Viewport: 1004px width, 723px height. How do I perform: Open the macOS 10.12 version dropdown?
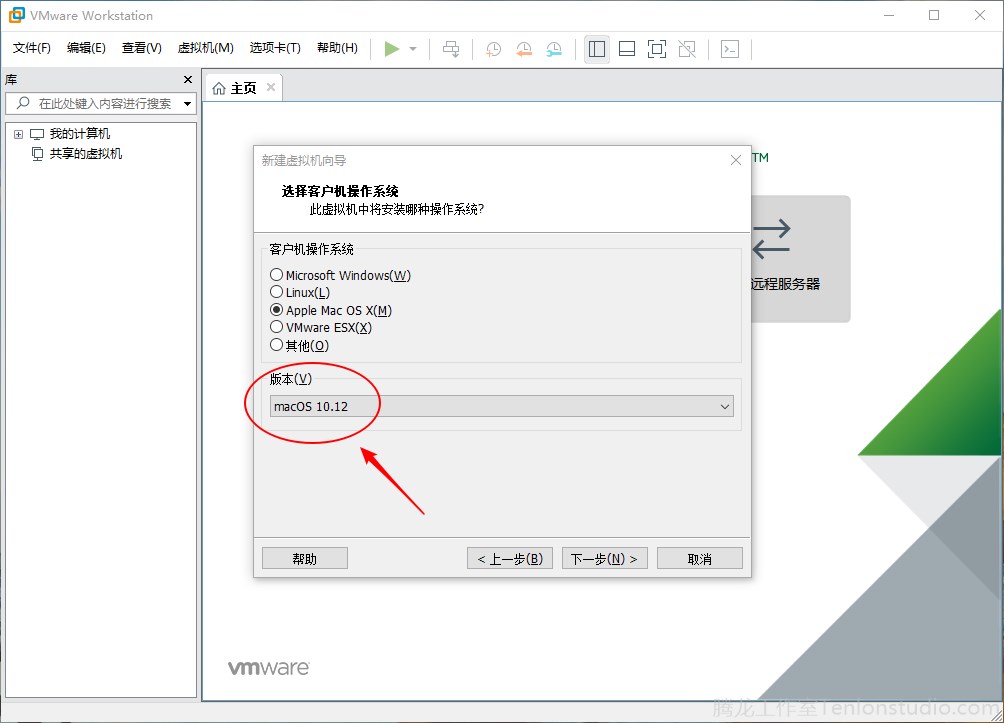coord(501,407)
